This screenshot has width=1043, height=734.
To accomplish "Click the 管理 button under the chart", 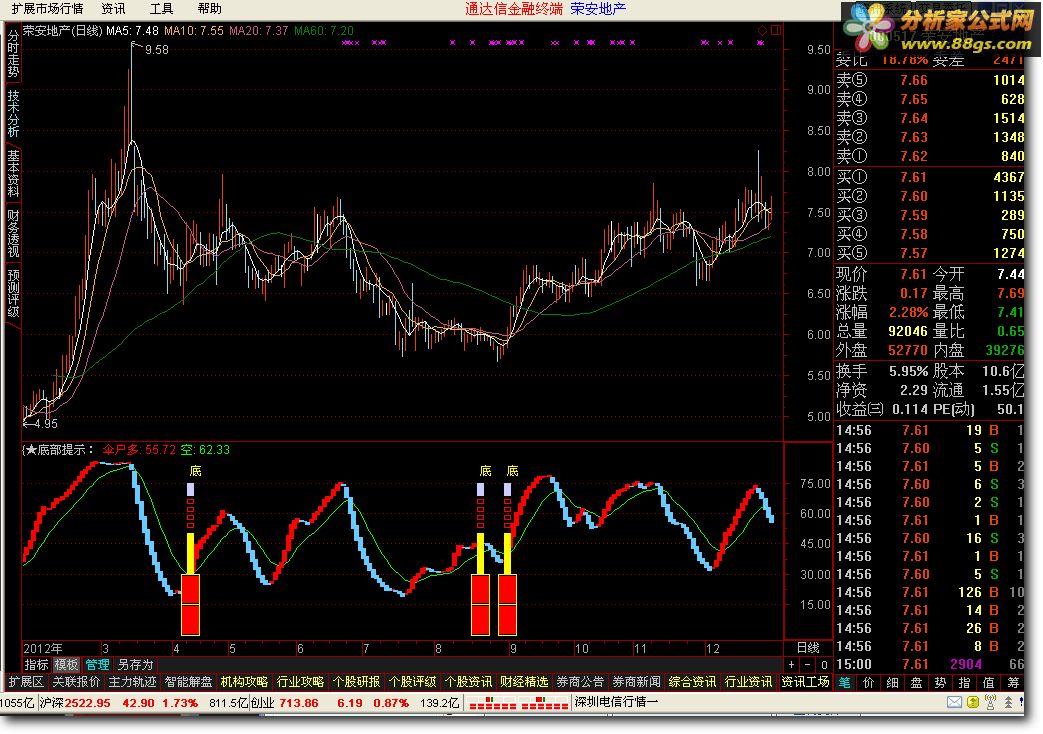I will [97, 664].
